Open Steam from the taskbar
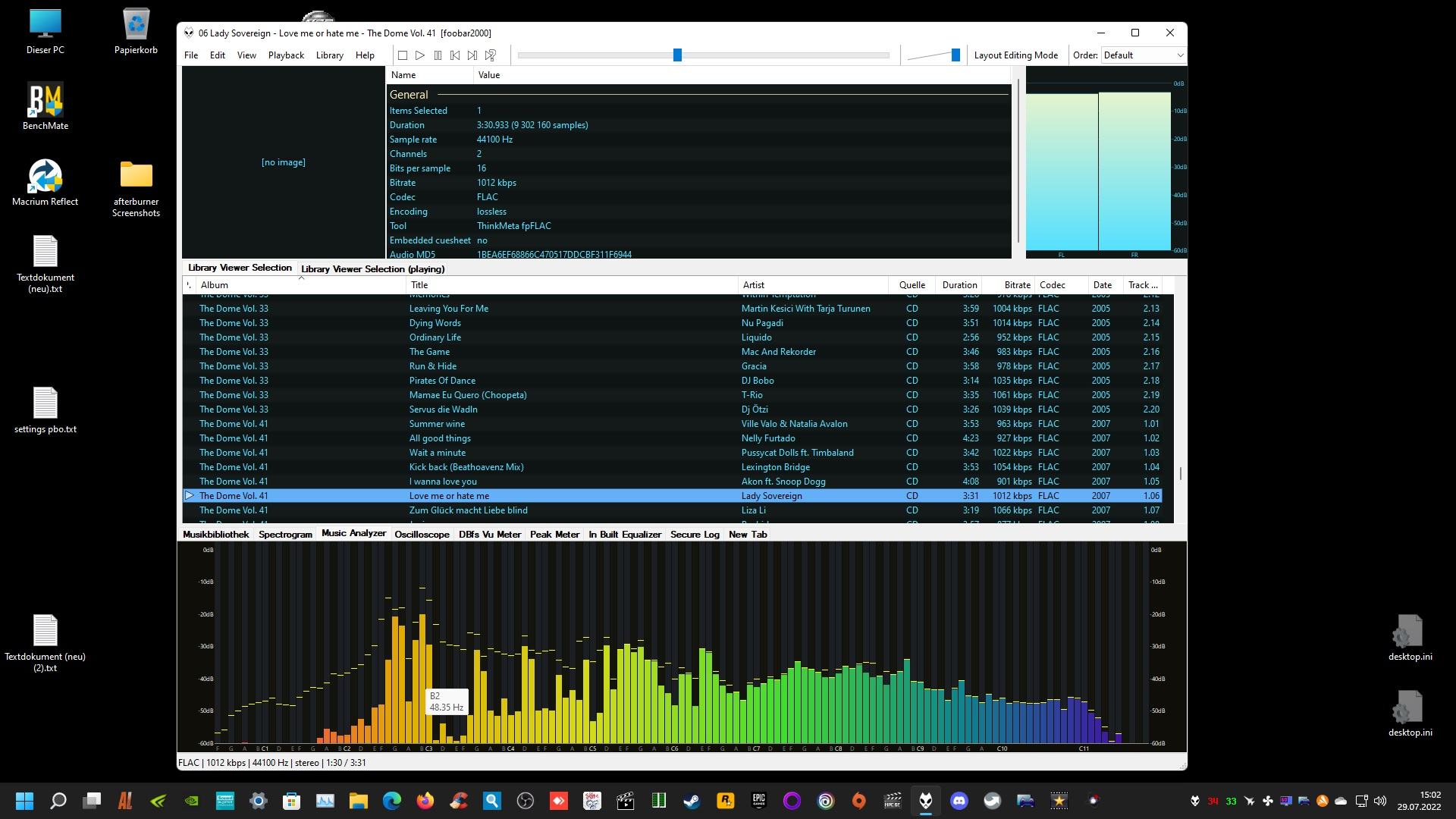 tap(692, 801)
